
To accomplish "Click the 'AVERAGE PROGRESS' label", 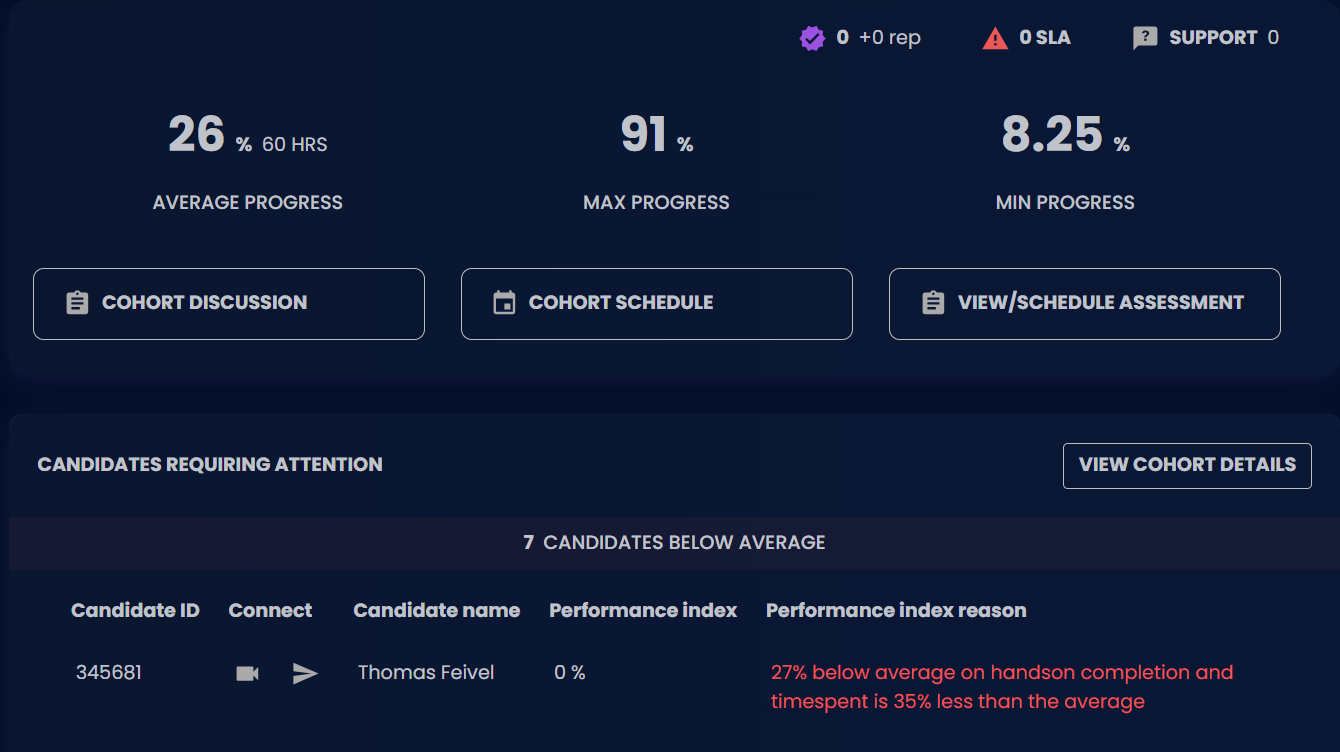I will pos(248,203).
